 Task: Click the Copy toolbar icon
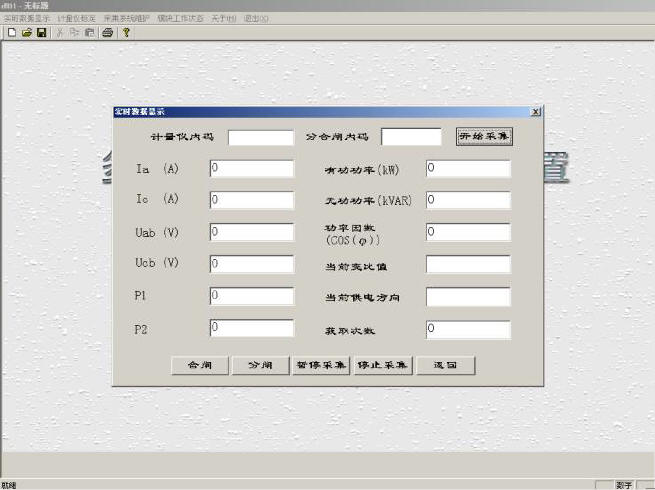[75, 32]
